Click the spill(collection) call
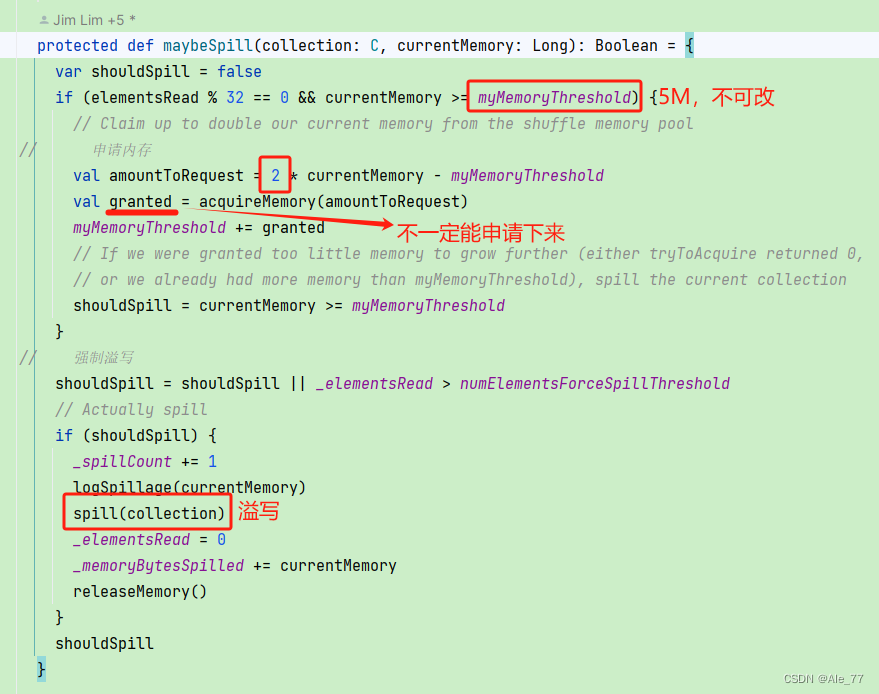Image resolution: width=879 pixels, height=694 pixels. [x=149, y=513]
